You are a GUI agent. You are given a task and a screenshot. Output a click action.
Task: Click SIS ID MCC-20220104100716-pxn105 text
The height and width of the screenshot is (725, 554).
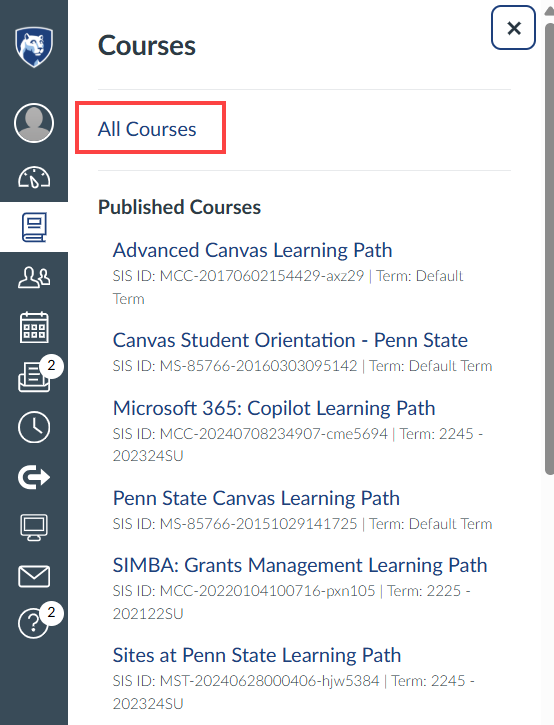(244, 591)
